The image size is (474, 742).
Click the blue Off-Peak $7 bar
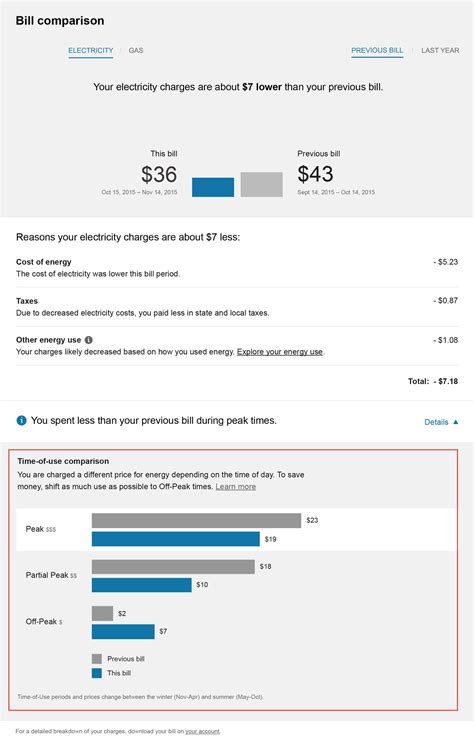point(123,631)
